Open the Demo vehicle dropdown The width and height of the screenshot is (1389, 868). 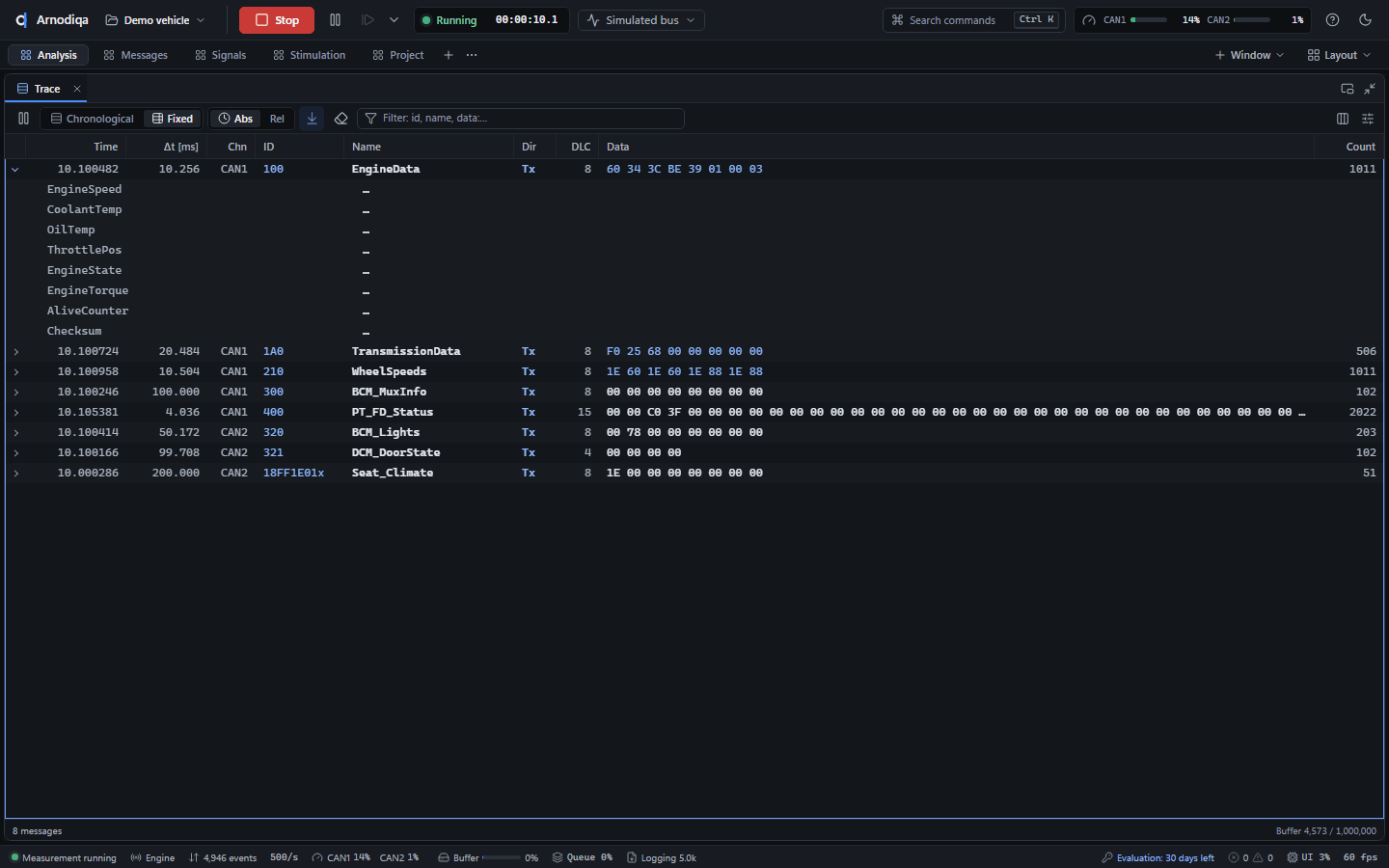pos(155,20)
